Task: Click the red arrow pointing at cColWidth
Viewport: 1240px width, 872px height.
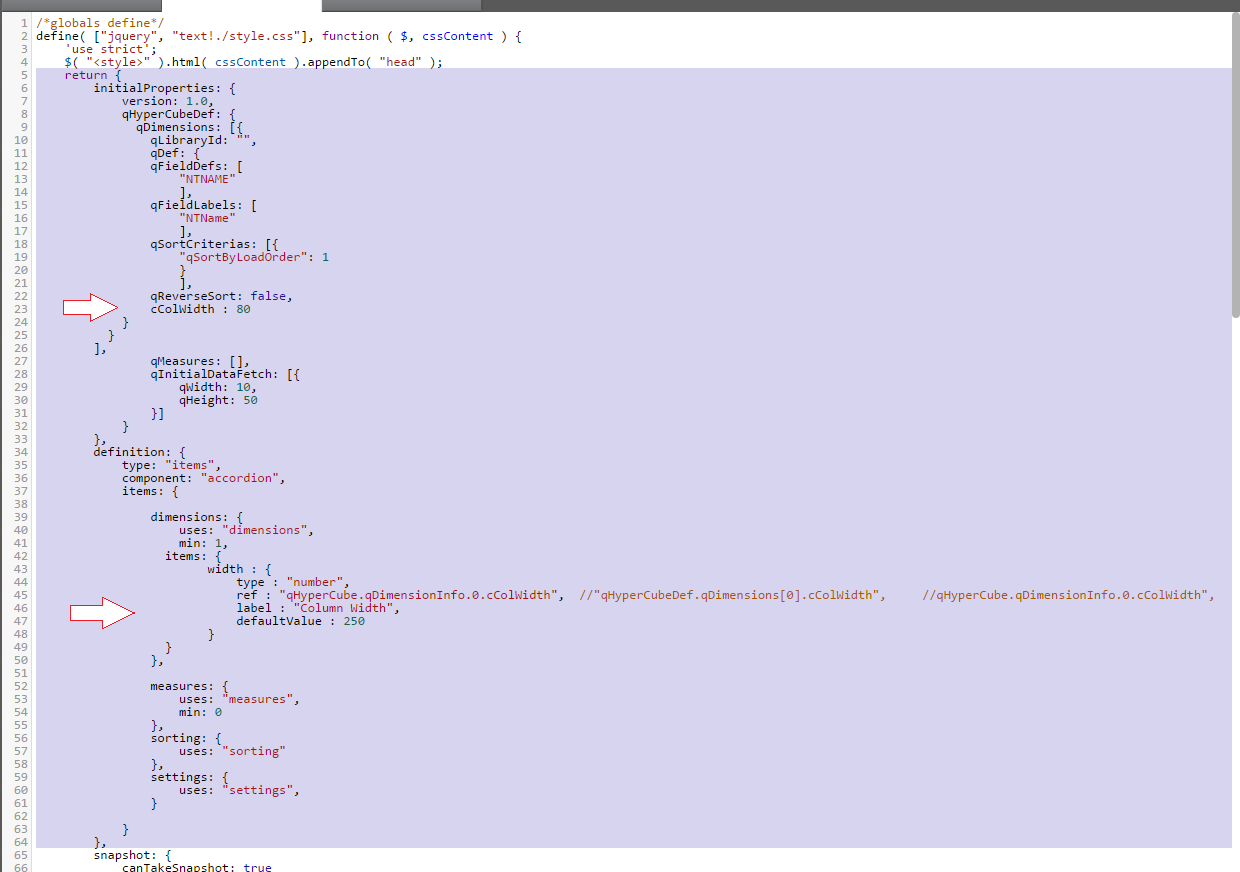Action: [x=91, y=308]
